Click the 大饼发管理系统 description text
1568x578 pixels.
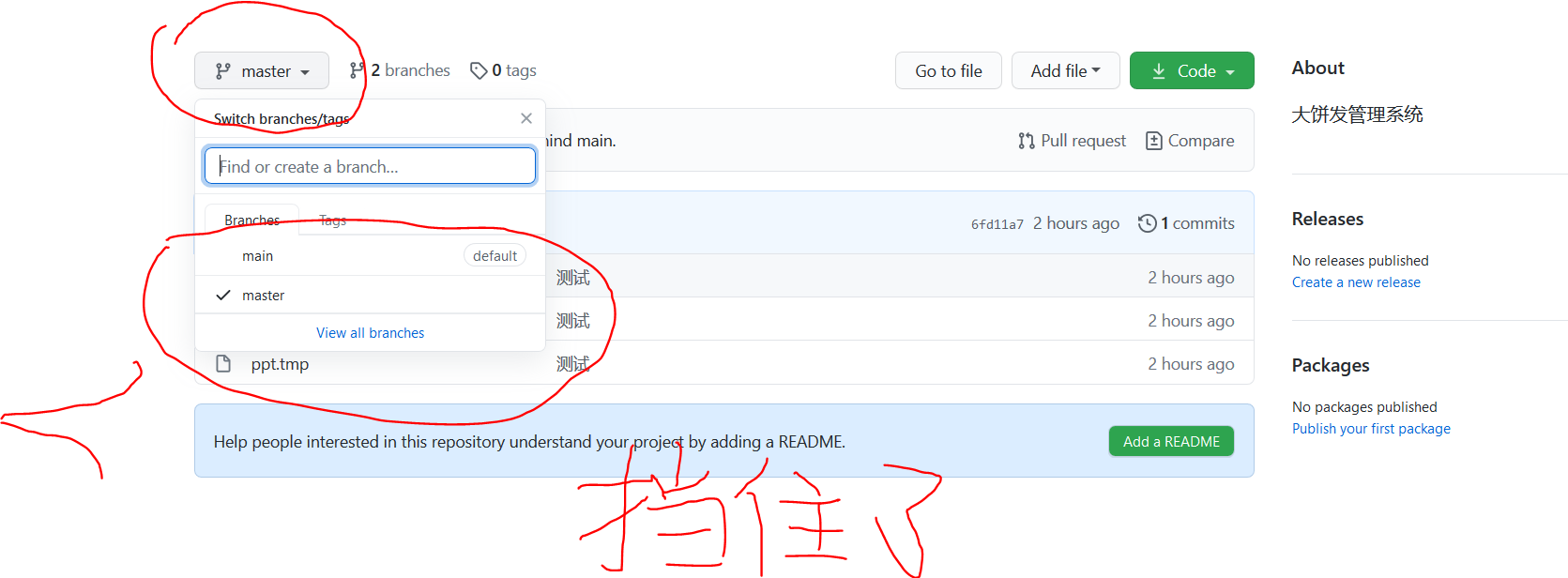coord(1357,114)
